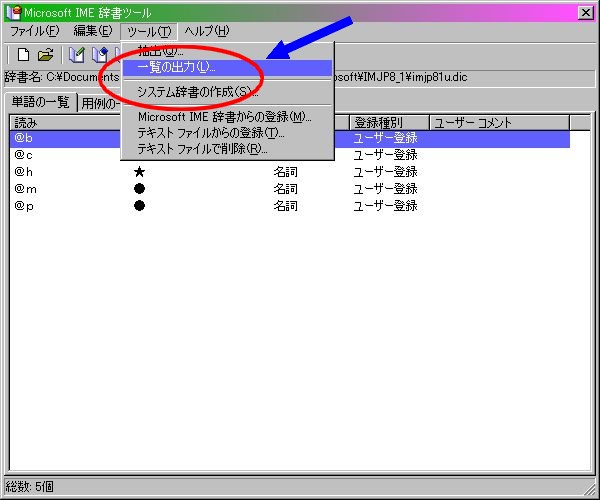
Task: Open the ファイル(F) menu
Action: click(x=34, y=31)
